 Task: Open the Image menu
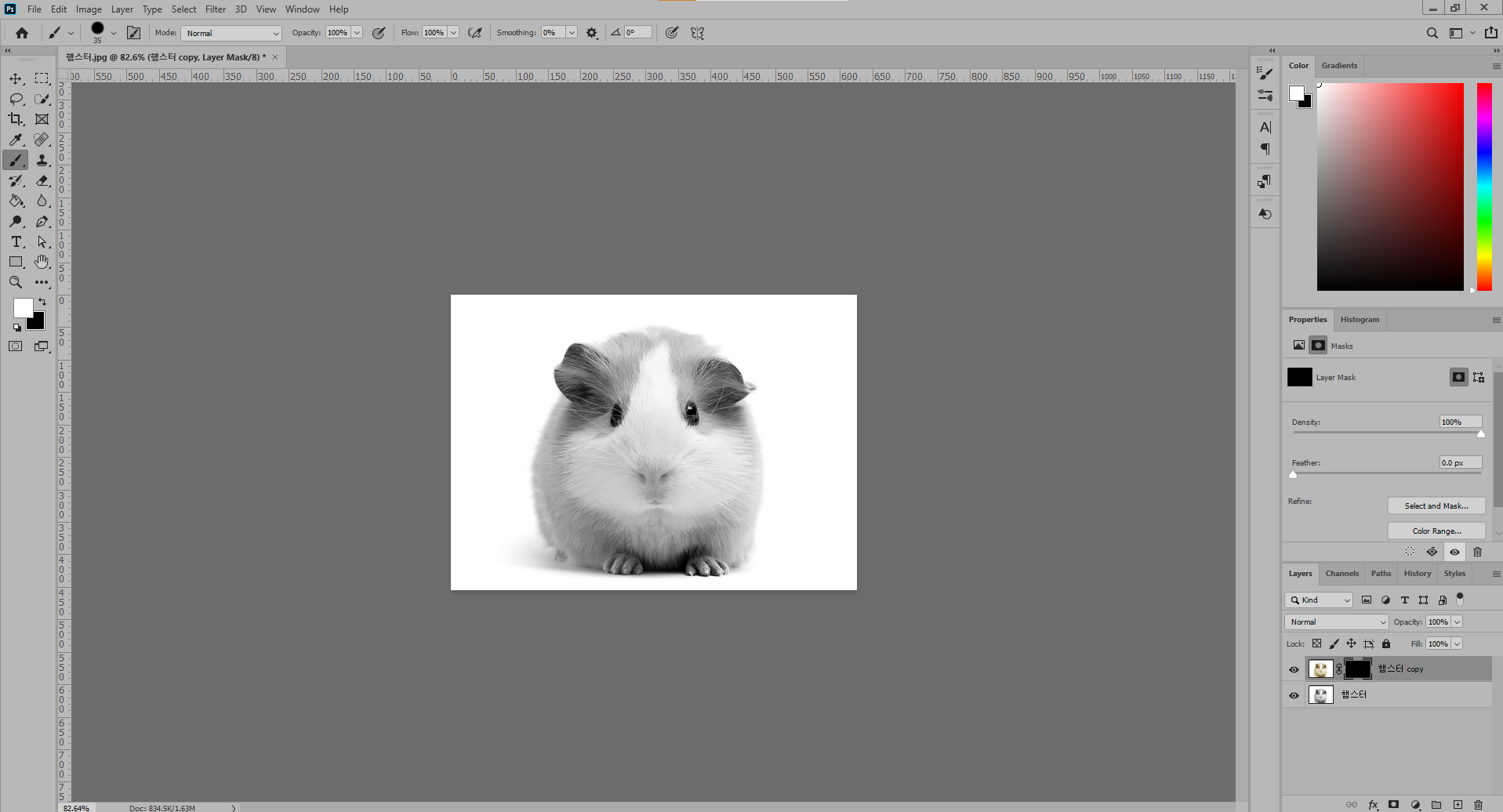[89, 9]
